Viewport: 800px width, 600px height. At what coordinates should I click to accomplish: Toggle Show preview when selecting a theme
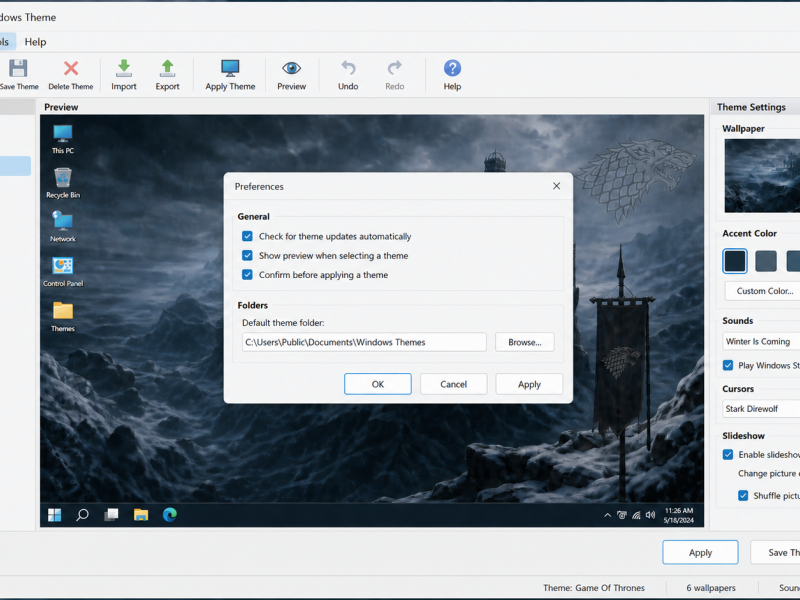pyautogui.click(x=247, y=256)
